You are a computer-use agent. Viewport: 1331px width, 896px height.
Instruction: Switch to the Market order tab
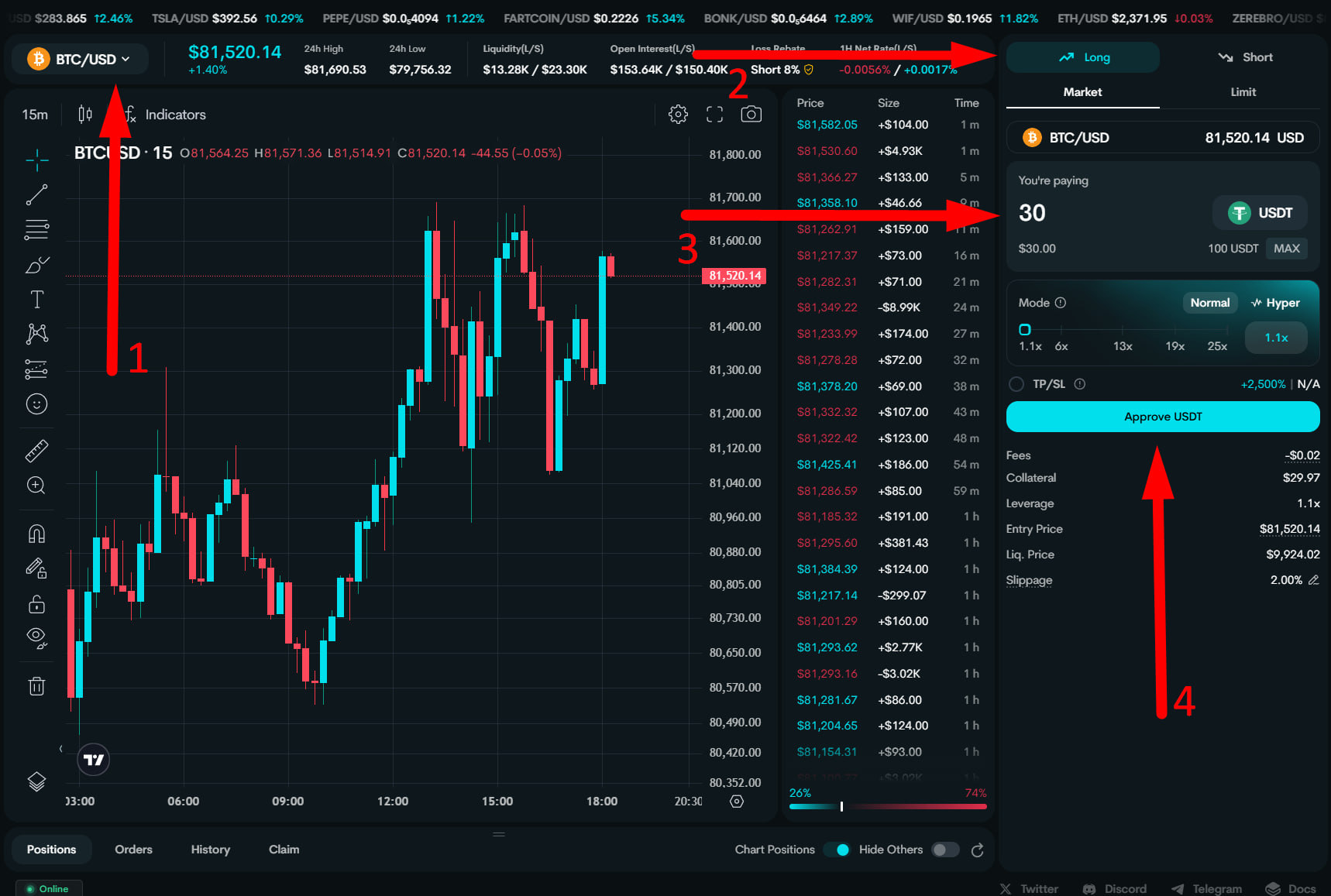(x=1082, y=92)
